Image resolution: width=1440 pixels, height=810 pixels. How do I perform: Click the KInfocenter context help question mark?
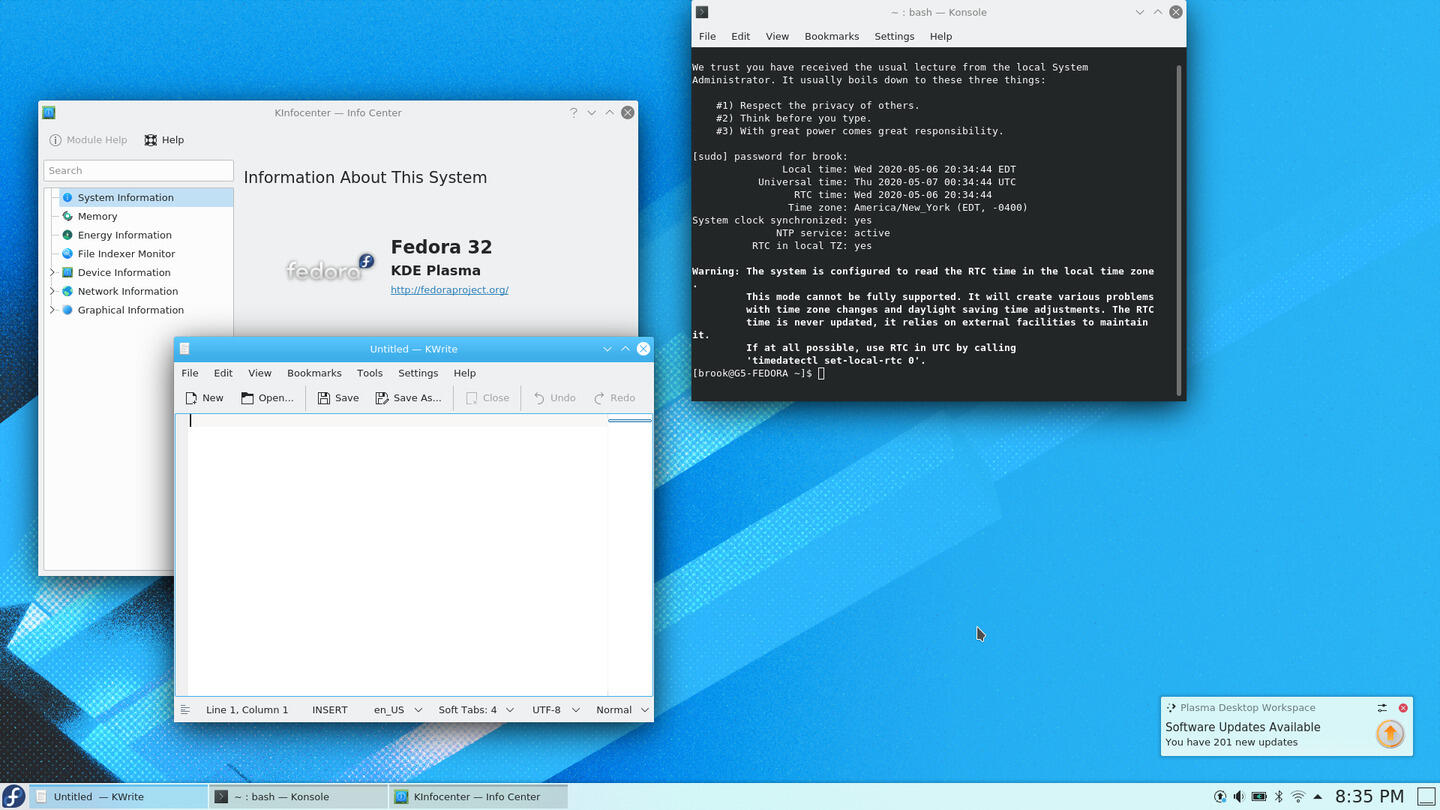pos(573,113)
